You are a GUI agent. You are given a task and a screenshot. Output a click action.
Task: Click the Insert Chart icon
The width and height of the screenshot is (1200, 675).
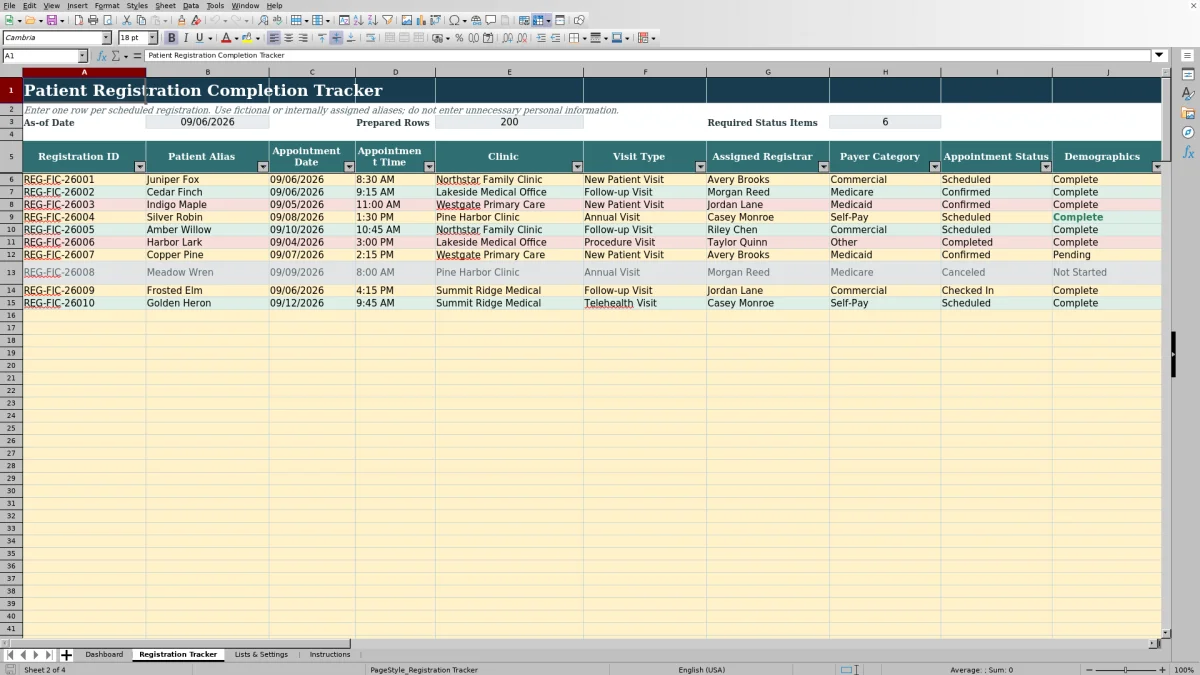(421, 20)
